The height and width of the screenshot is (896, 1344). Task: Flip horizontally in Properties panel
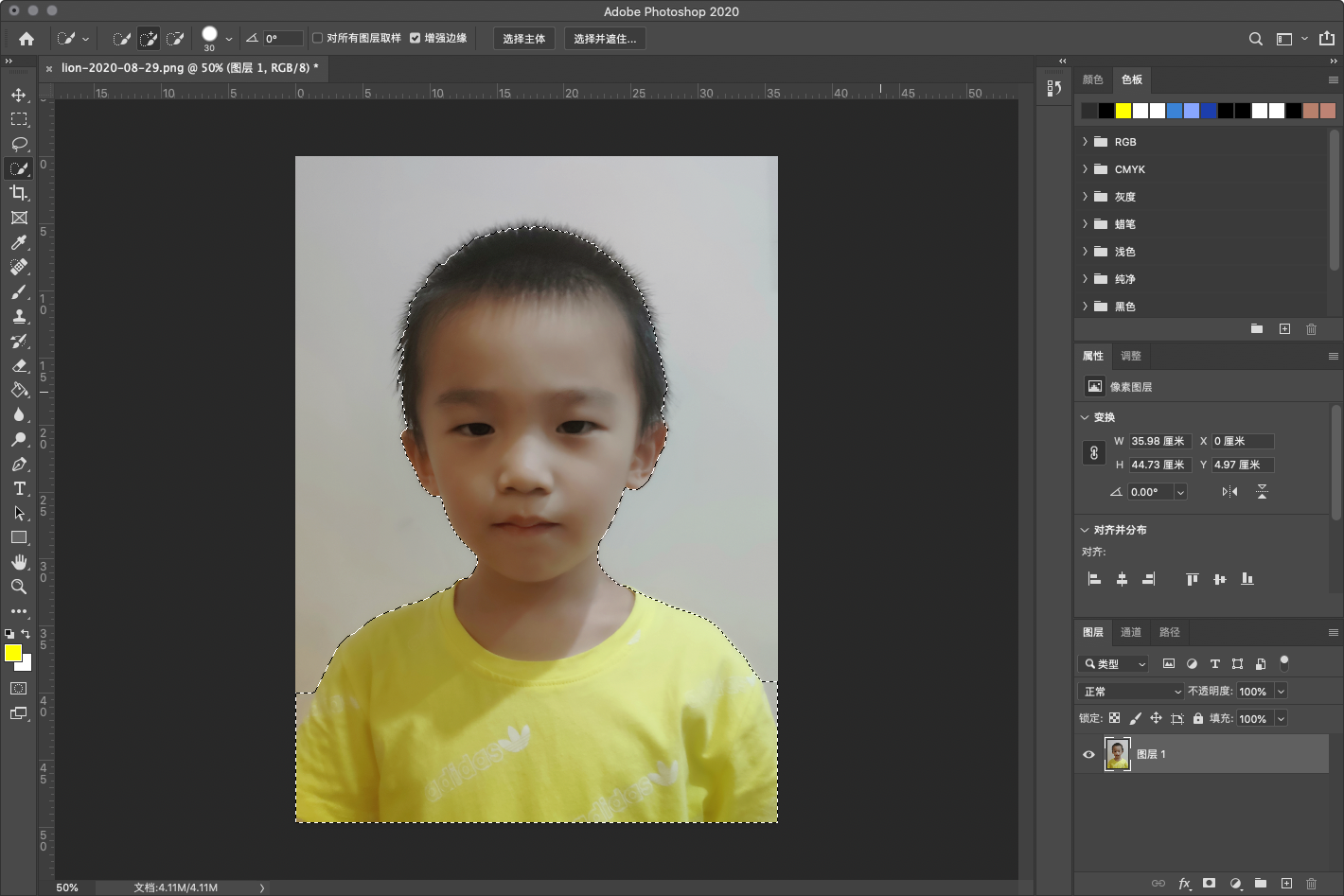[x=1229, y=491]
